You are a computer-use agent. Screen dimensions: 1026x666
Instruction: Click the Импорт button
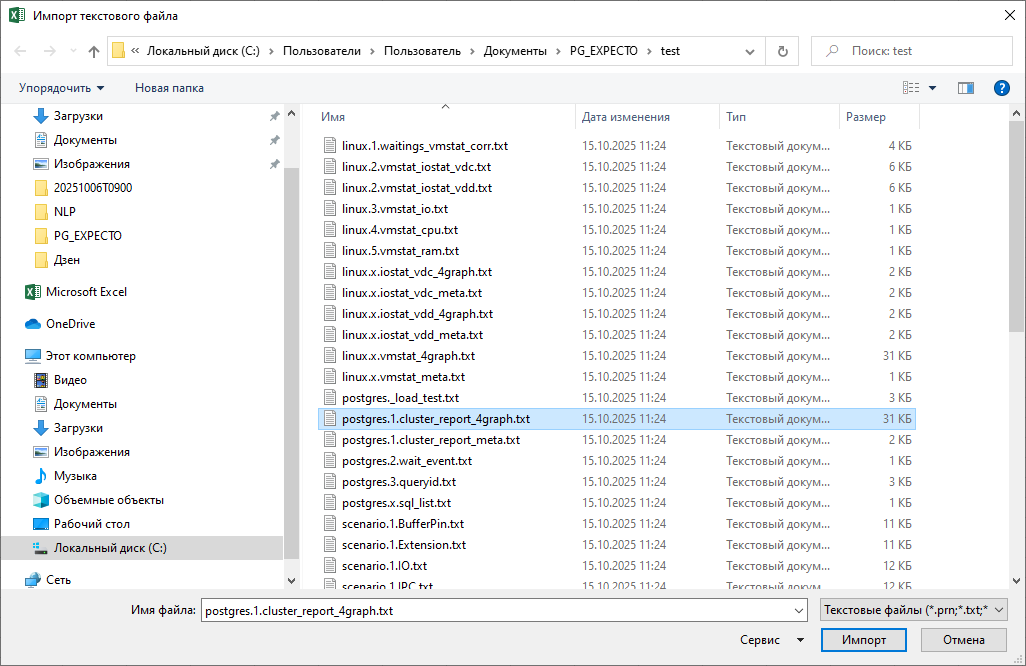(864, 640)
